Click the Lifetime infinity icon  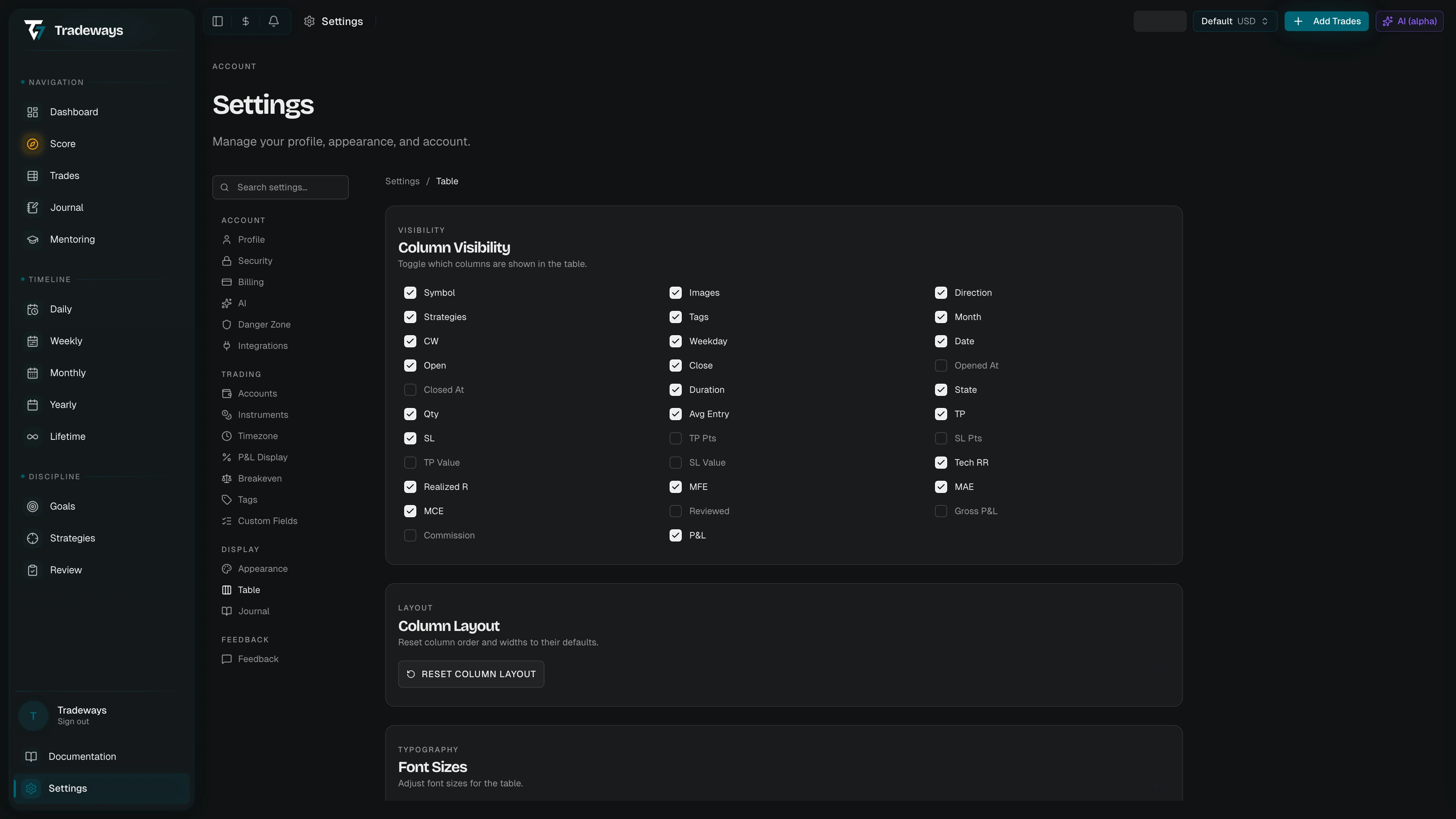pyautogui.click(x=33, y=436)
